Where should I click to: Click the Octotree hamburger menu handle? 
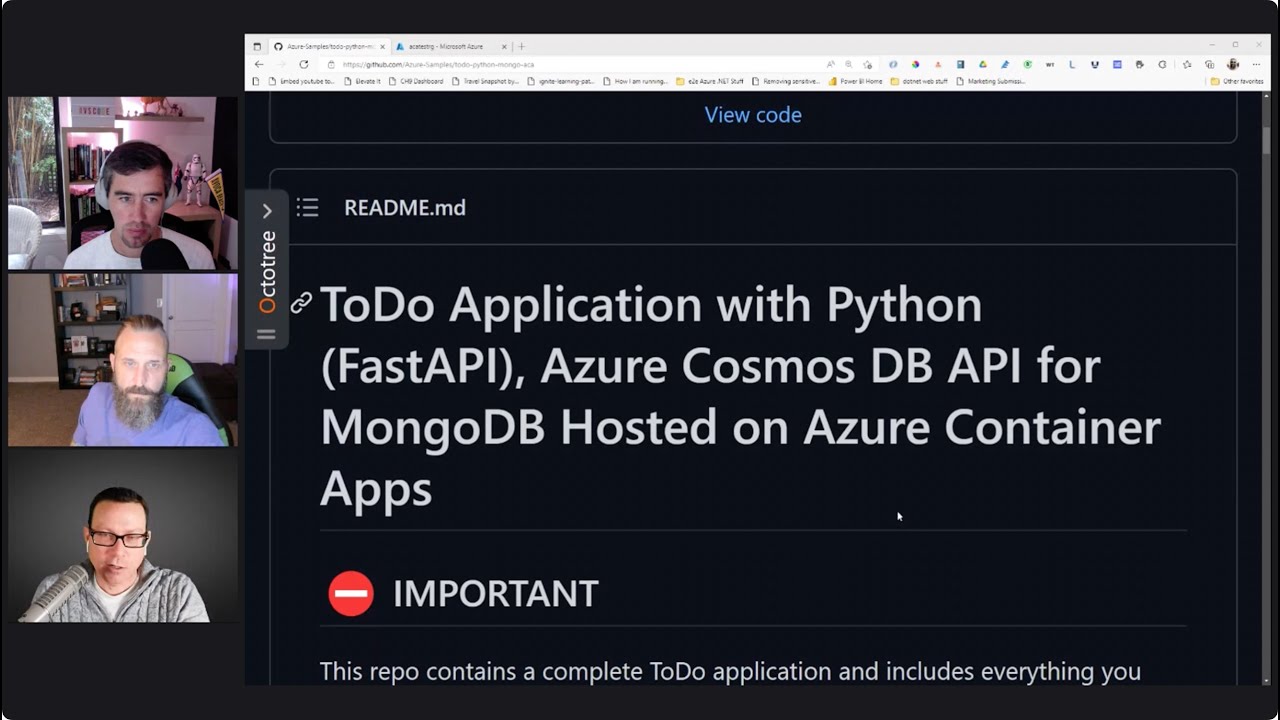click(x=266, y=334)
